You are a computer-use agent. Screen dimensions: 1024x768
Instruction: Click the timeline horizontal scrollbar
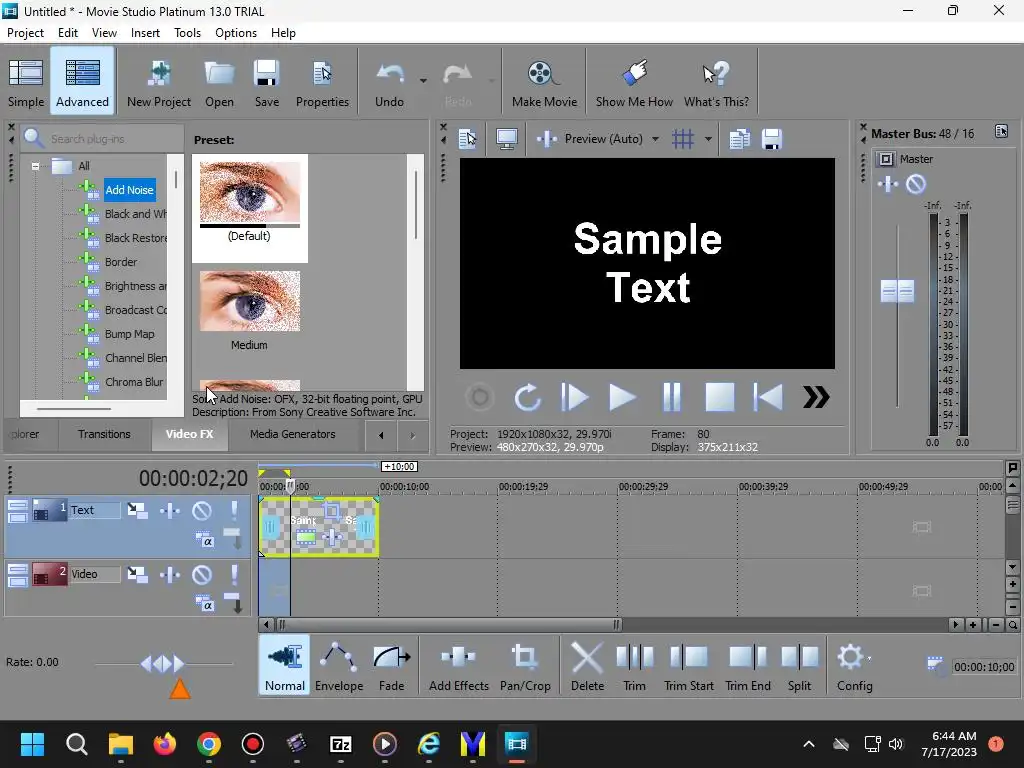(x=448, y=625)
